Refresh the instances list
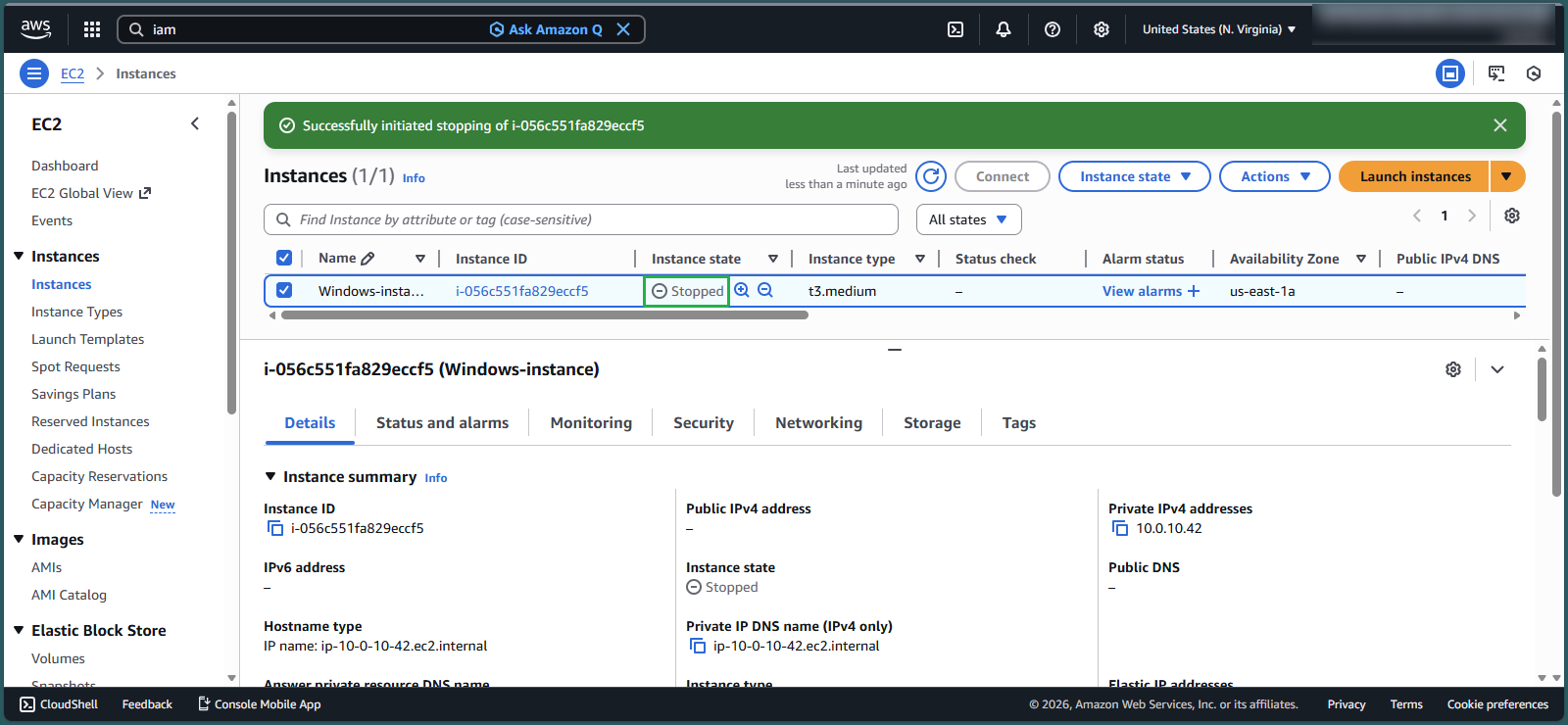The height and width of the screenshot is (725, 1568). click(x=931, y=176)
